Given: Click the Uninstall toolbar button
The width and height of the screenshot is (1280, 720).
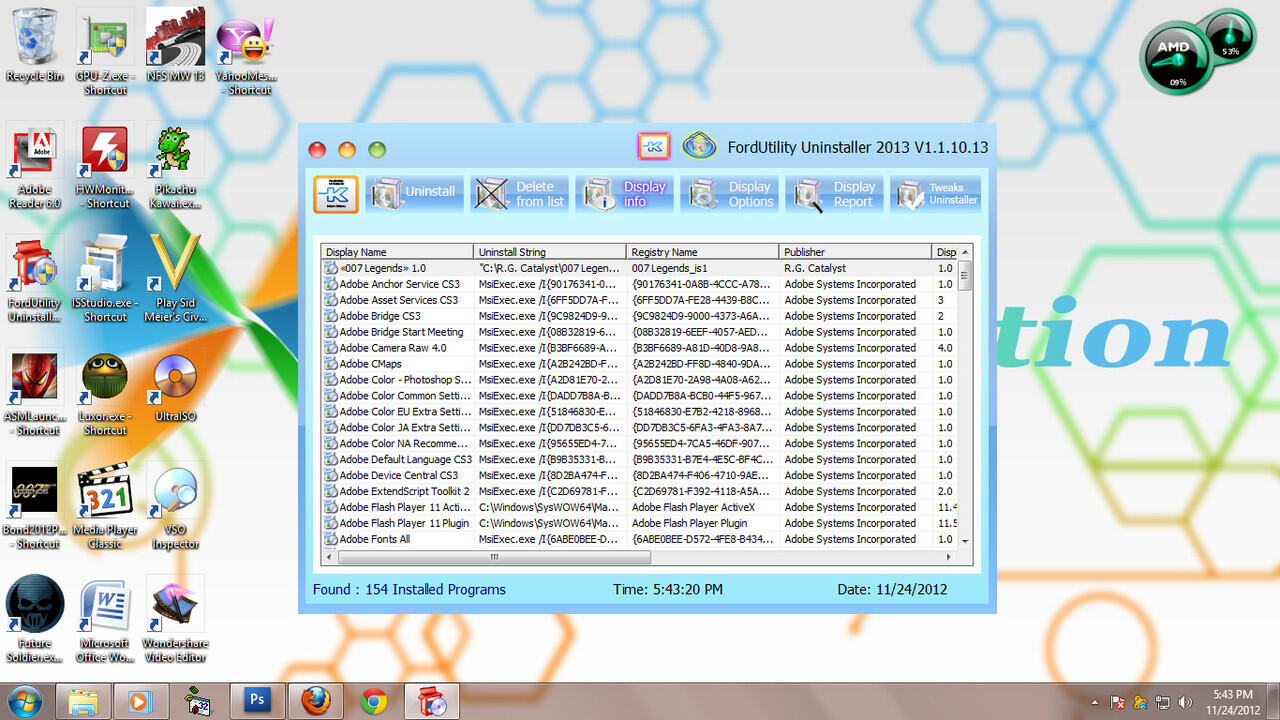Looking at the screenshot, I should pyautogui.click(x=415, y=194).
